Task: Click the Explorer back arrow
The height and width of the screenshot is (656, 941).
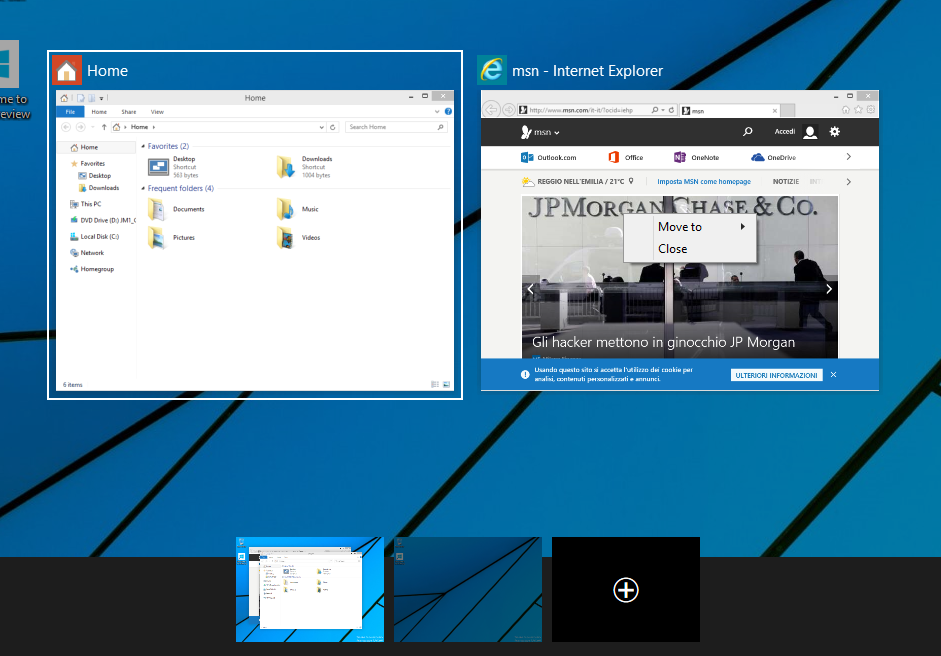Action: click(66, 127)
